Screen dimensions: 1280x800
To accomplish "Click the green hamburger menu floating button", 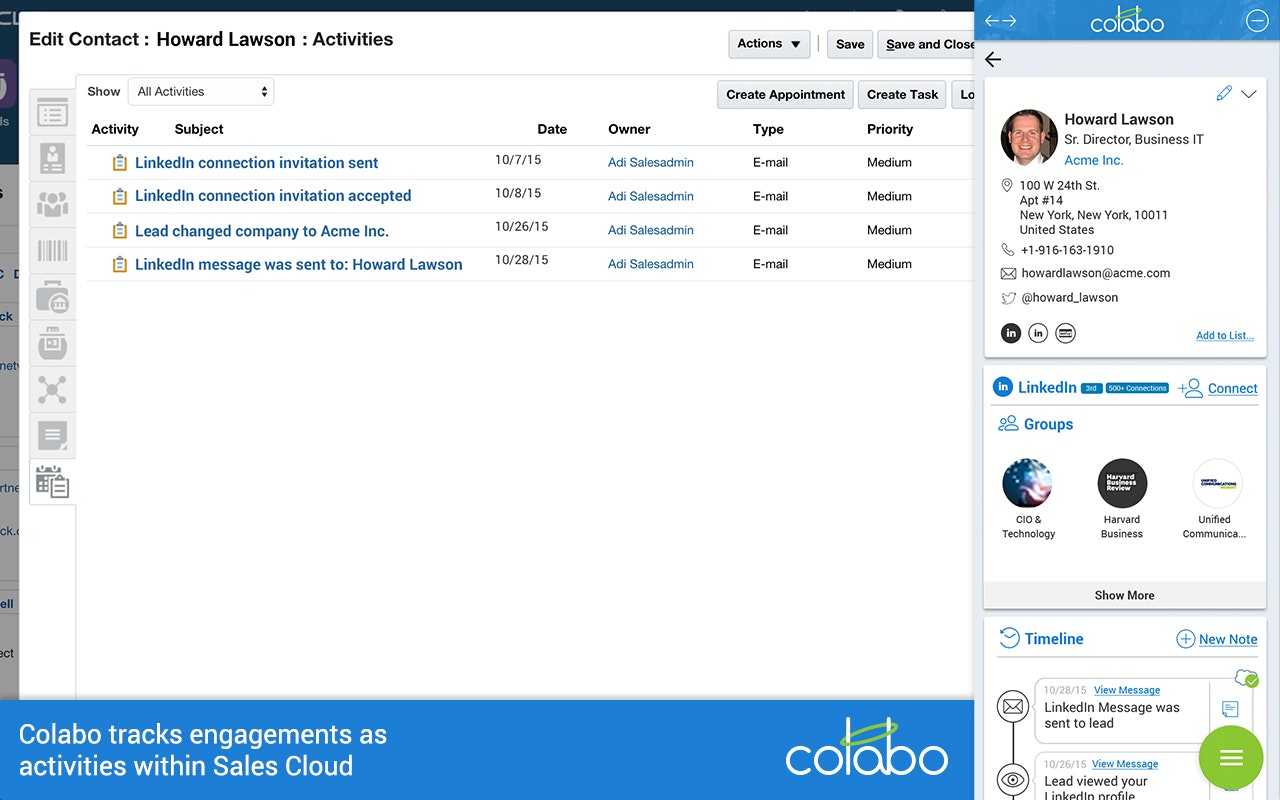I will tap(1231, 759).
